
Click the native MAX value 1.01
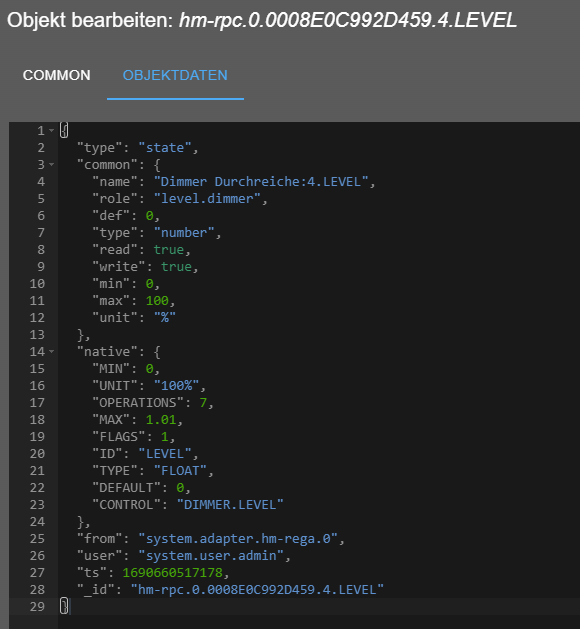161,420
